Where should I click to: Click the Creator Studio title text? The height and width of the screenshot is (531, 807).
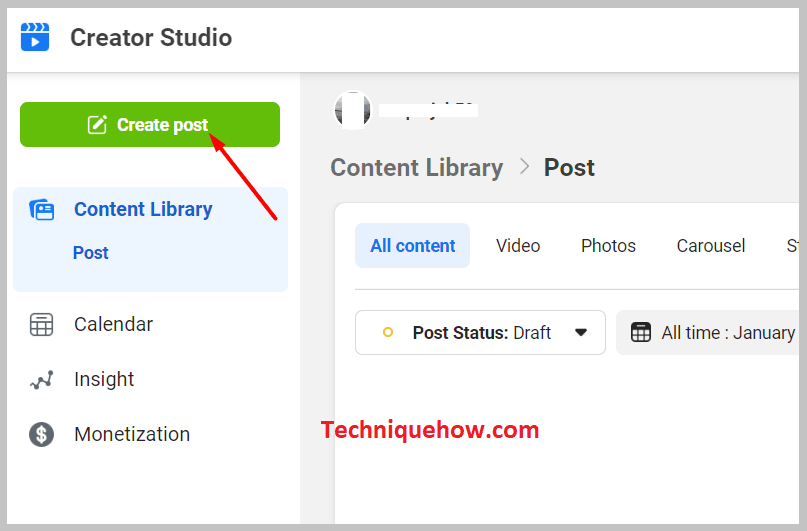click(151, 38)
